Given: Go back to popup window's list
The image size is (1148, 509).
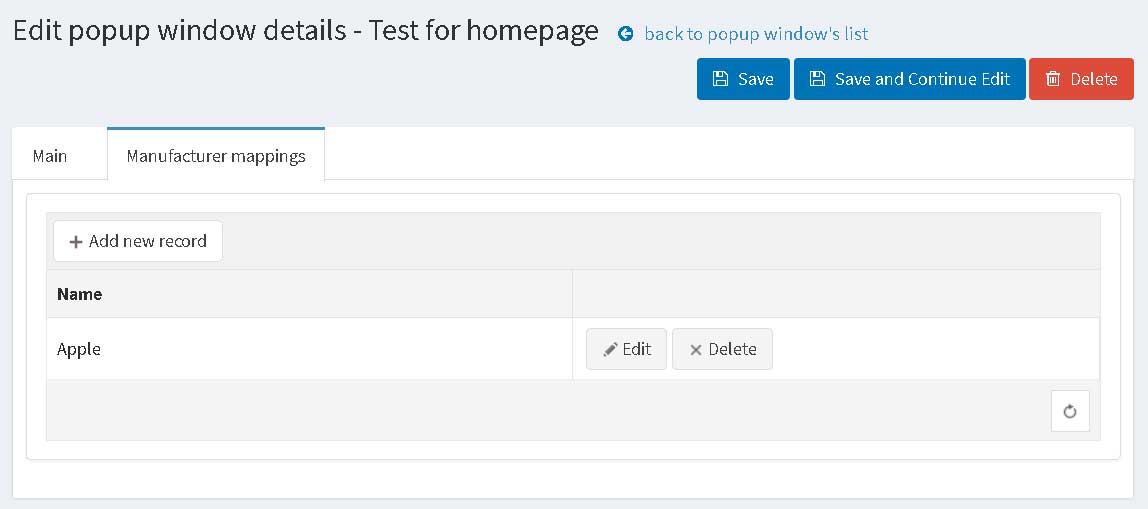Looking at the screenshot, I should coord(756,34).
